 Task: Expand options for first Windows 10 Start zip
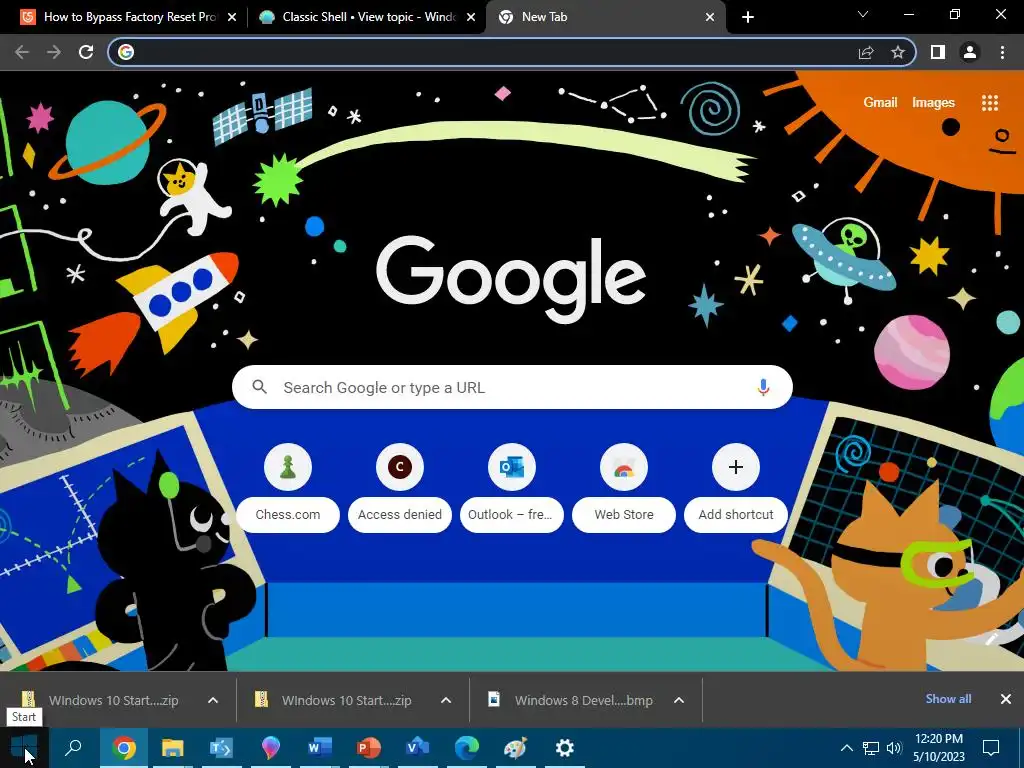(213, 700)
